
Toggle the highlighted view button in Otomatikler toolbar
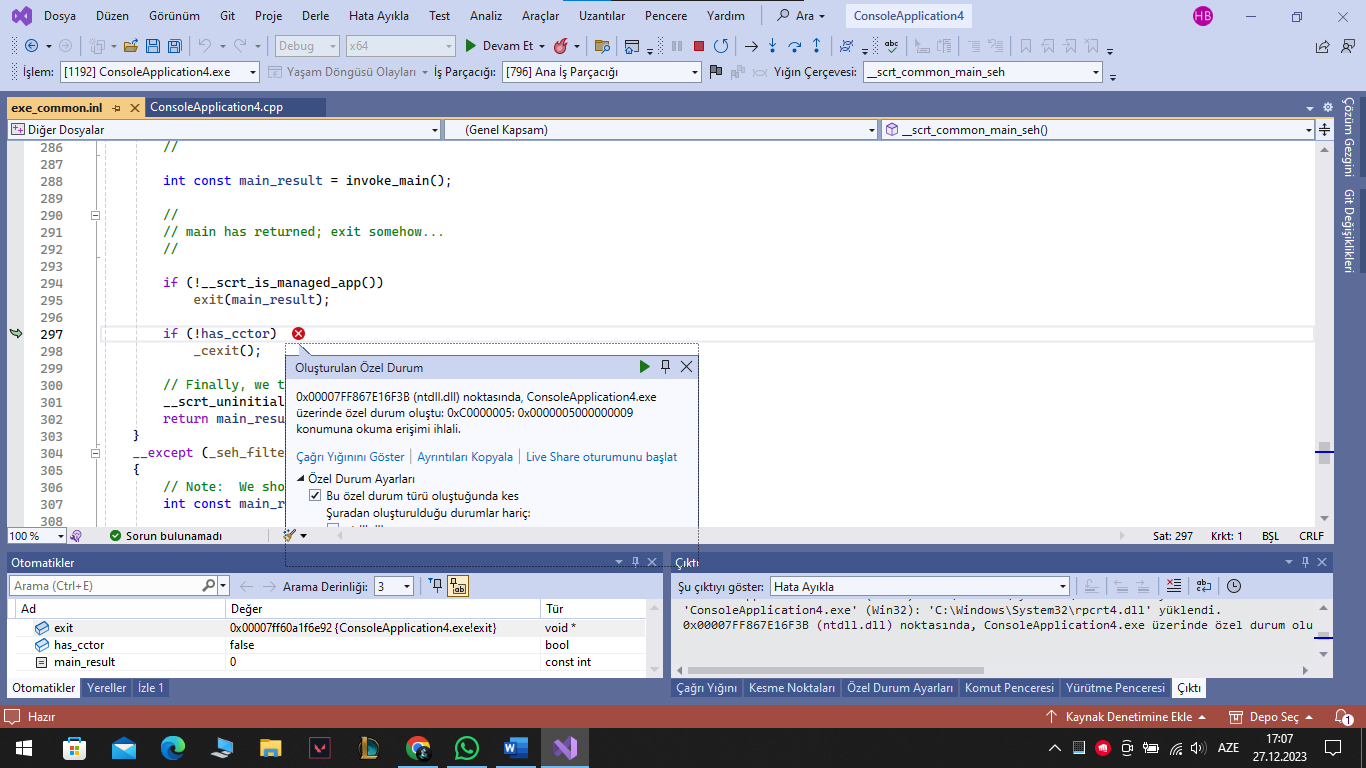pos(458,586)
